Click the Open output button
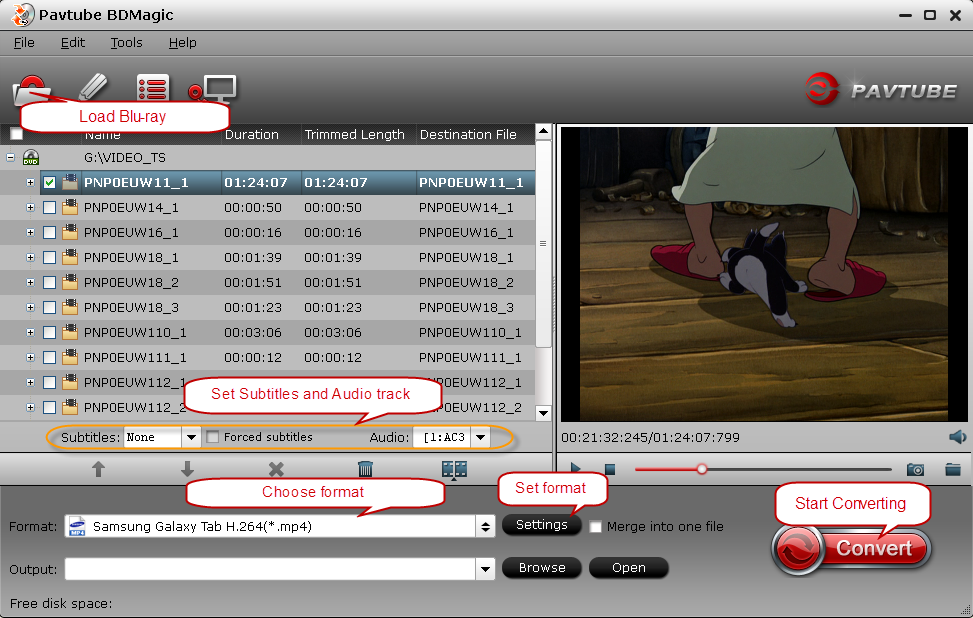 click(x=629, y=568)
